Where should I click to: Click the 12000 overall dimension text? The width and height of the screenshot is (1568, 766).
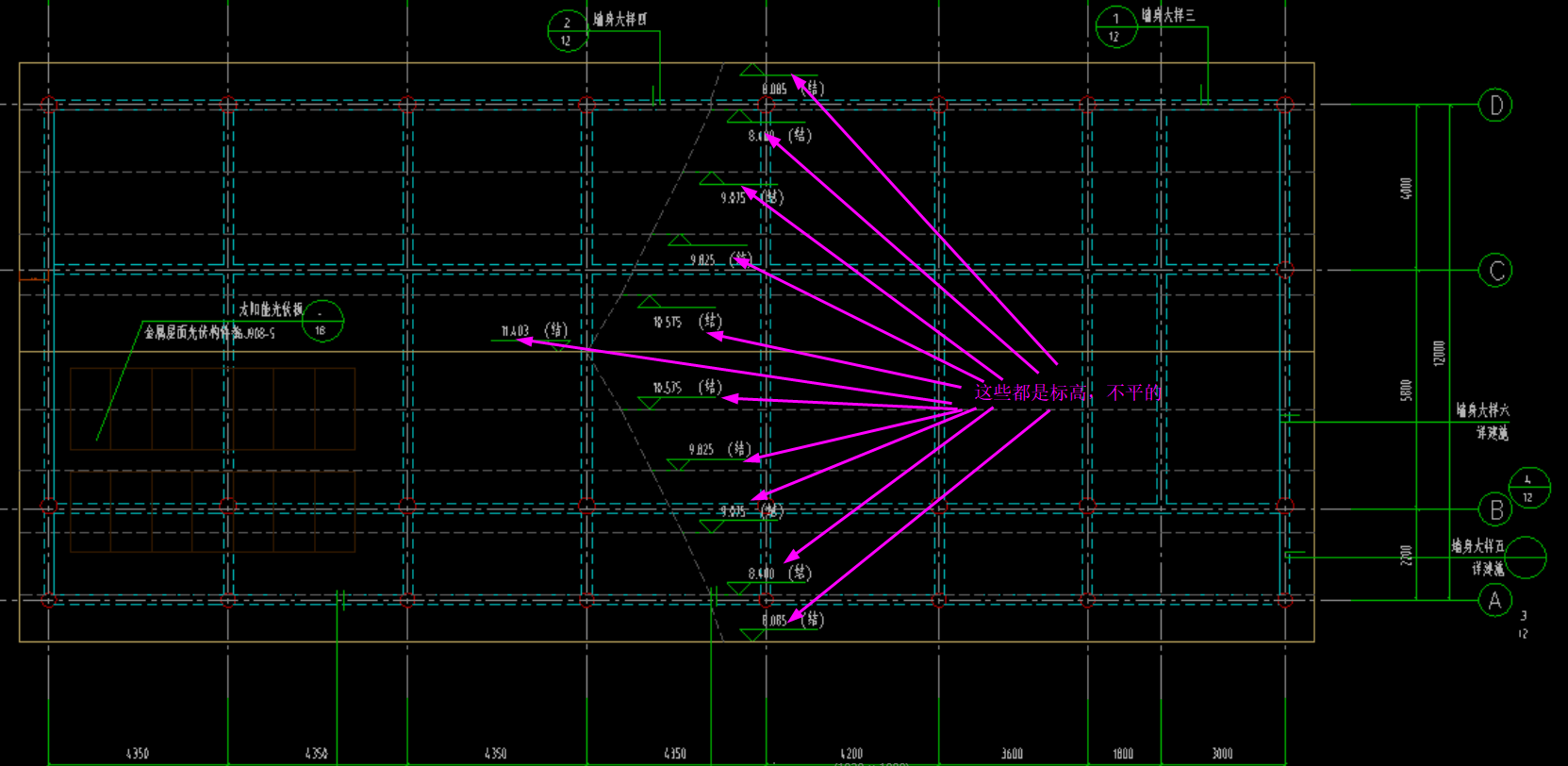click(1439, 354)
